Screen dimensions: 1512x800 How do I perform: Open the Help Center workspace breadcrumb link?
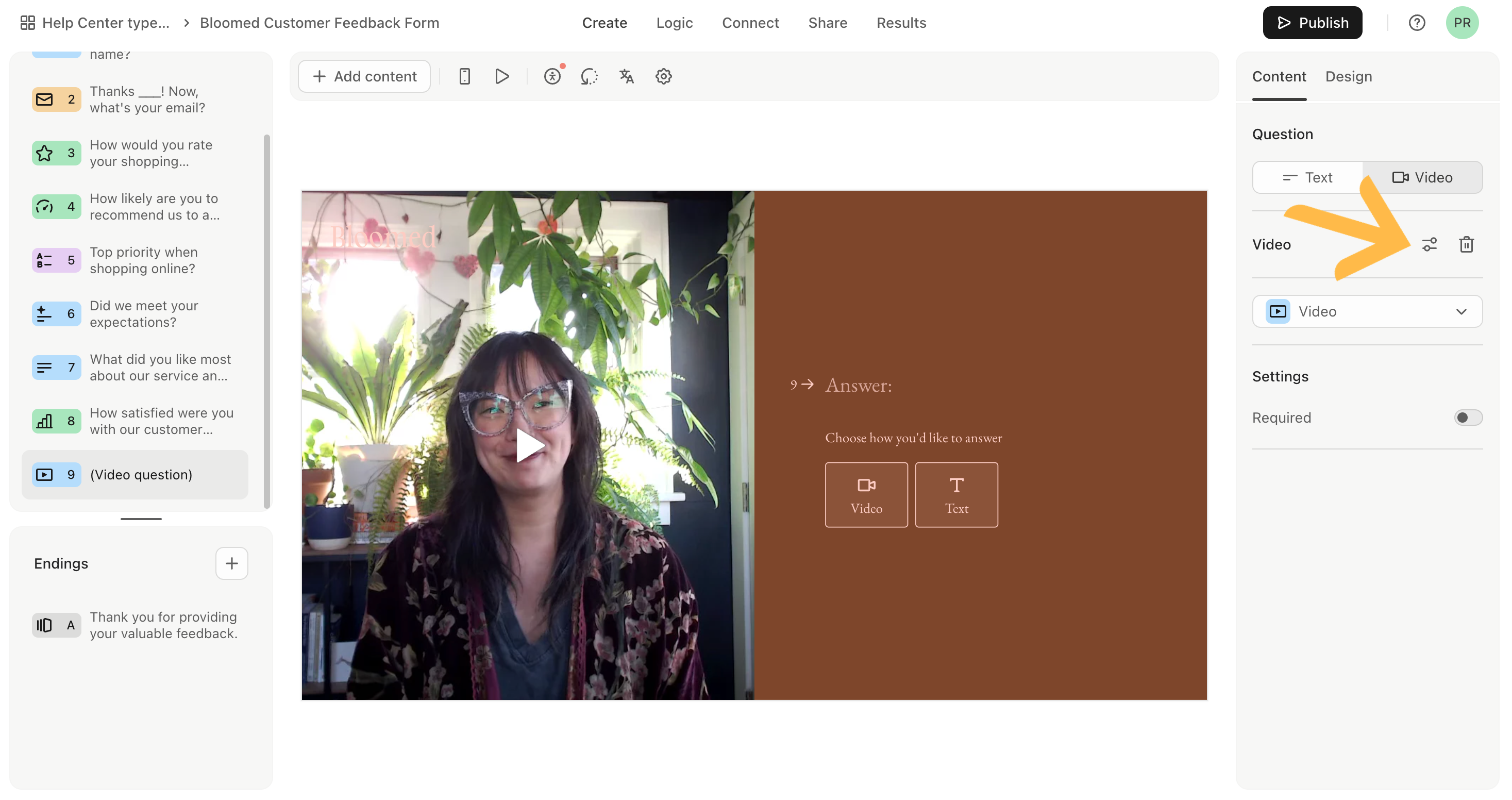(x=106, y=23)
